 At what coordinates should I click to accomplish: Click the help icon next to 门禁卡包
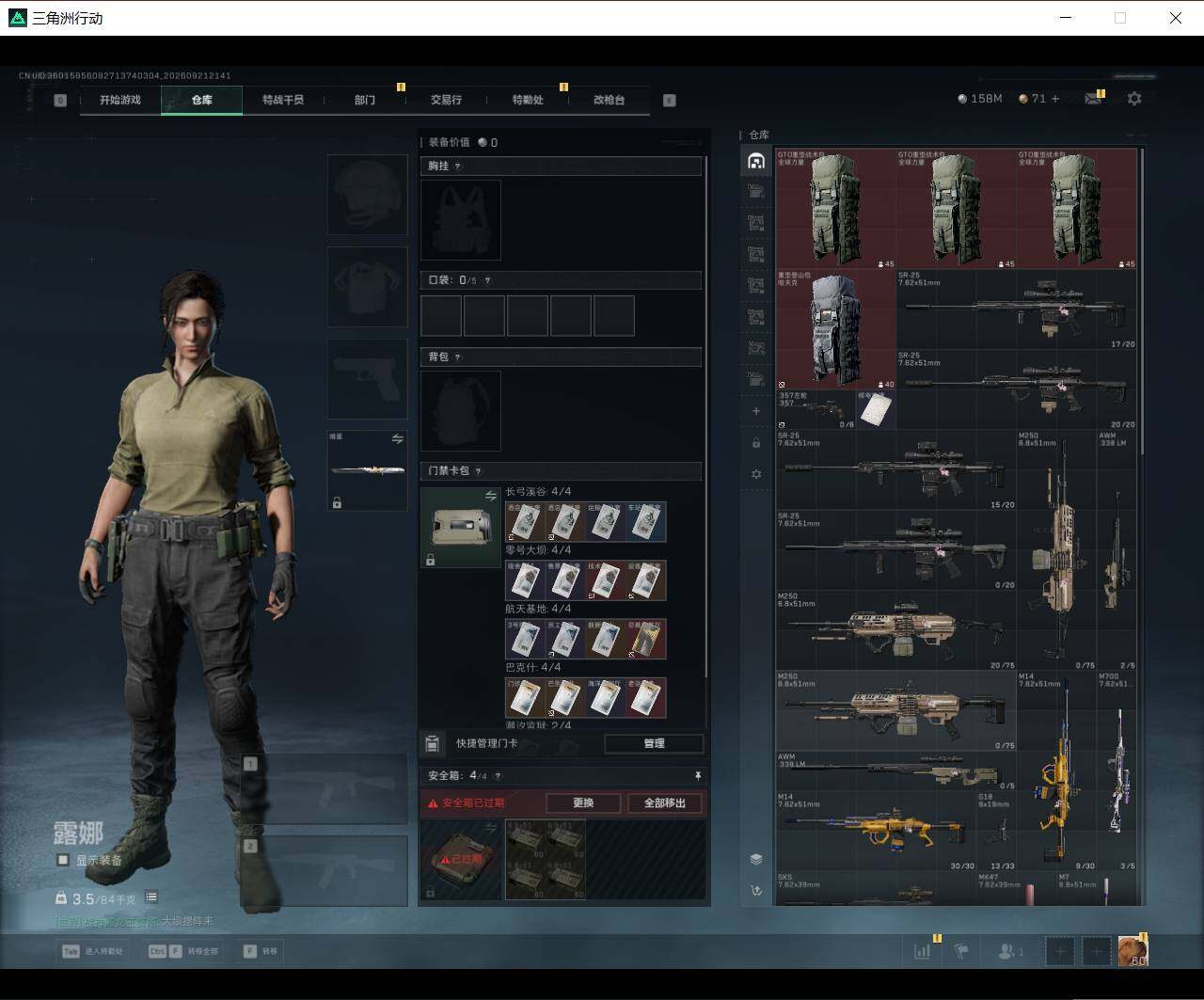pyautogui.click(x=478, y=471)
